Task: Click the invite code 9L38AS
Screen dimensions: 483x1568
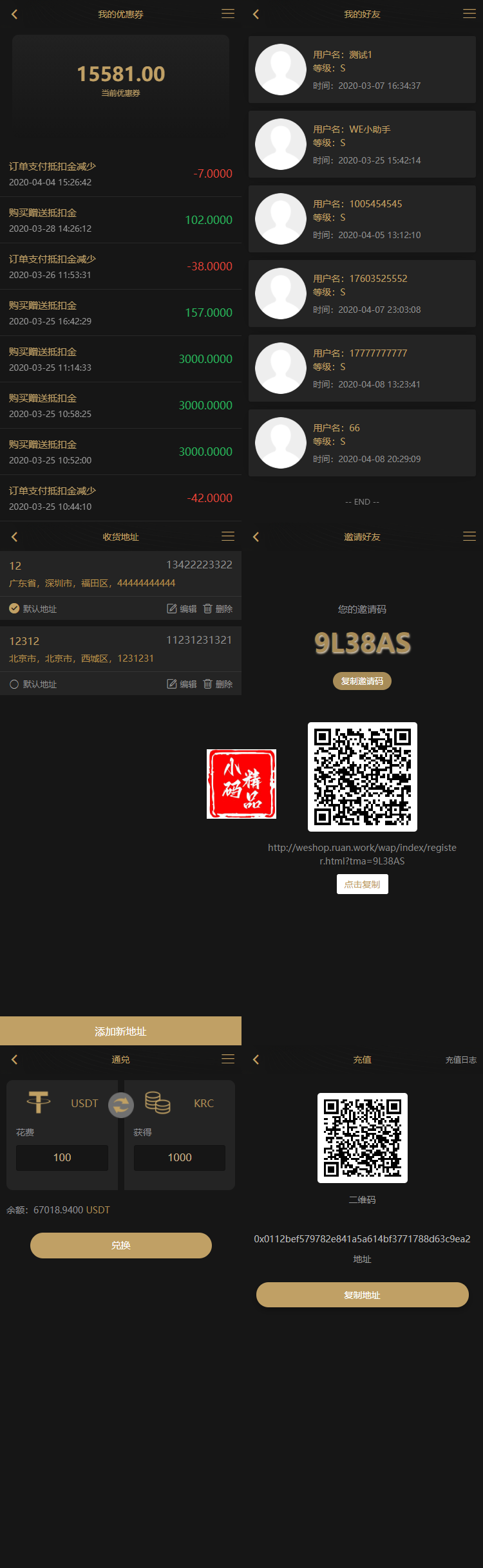Action: click(363, 643)
